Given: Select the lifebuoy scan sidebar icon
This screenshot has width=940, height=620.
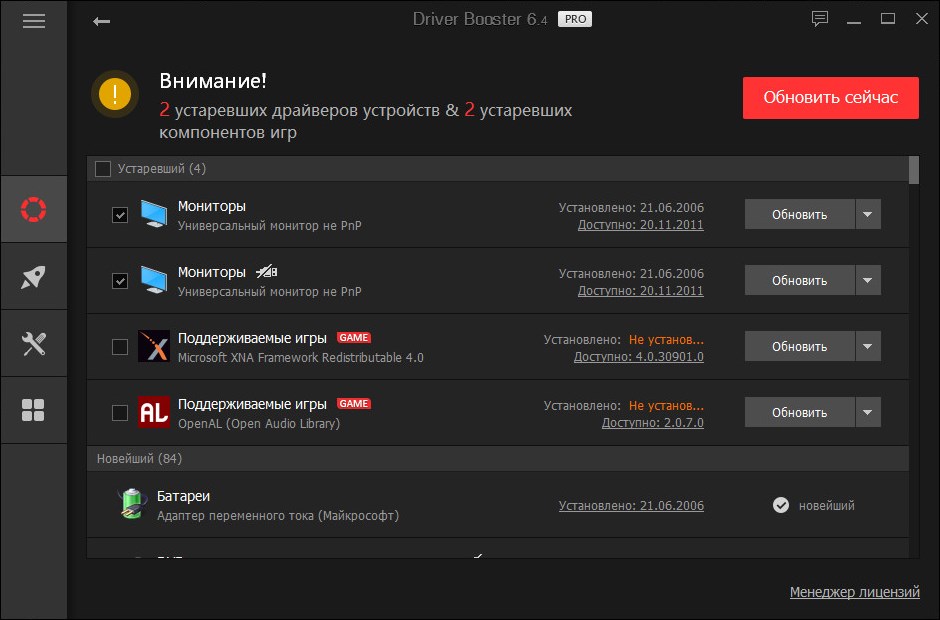Looking at the screenshot, I should point(33,210).
